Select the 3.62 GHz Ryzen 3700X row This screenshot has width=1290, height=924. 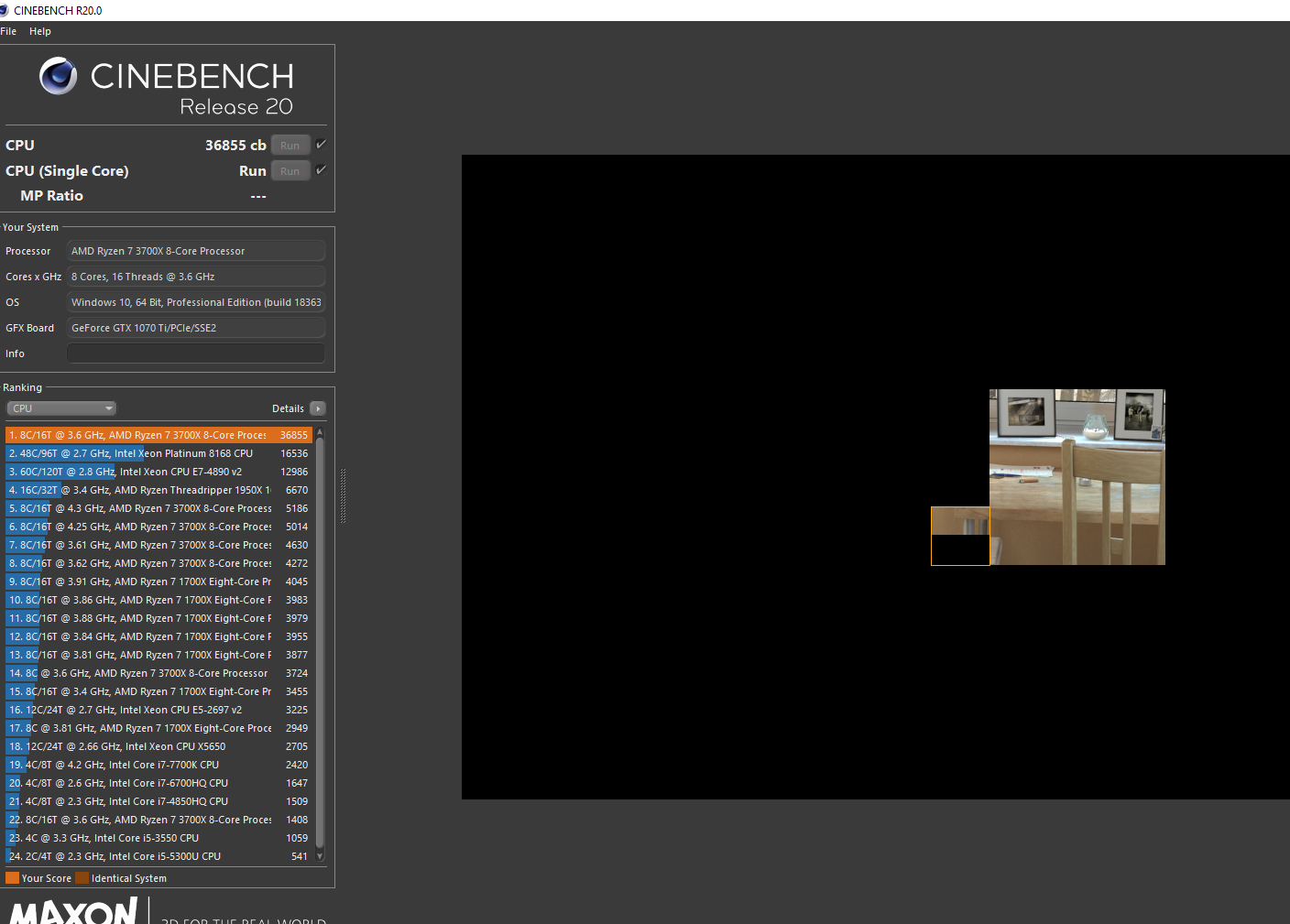[159, 563]
